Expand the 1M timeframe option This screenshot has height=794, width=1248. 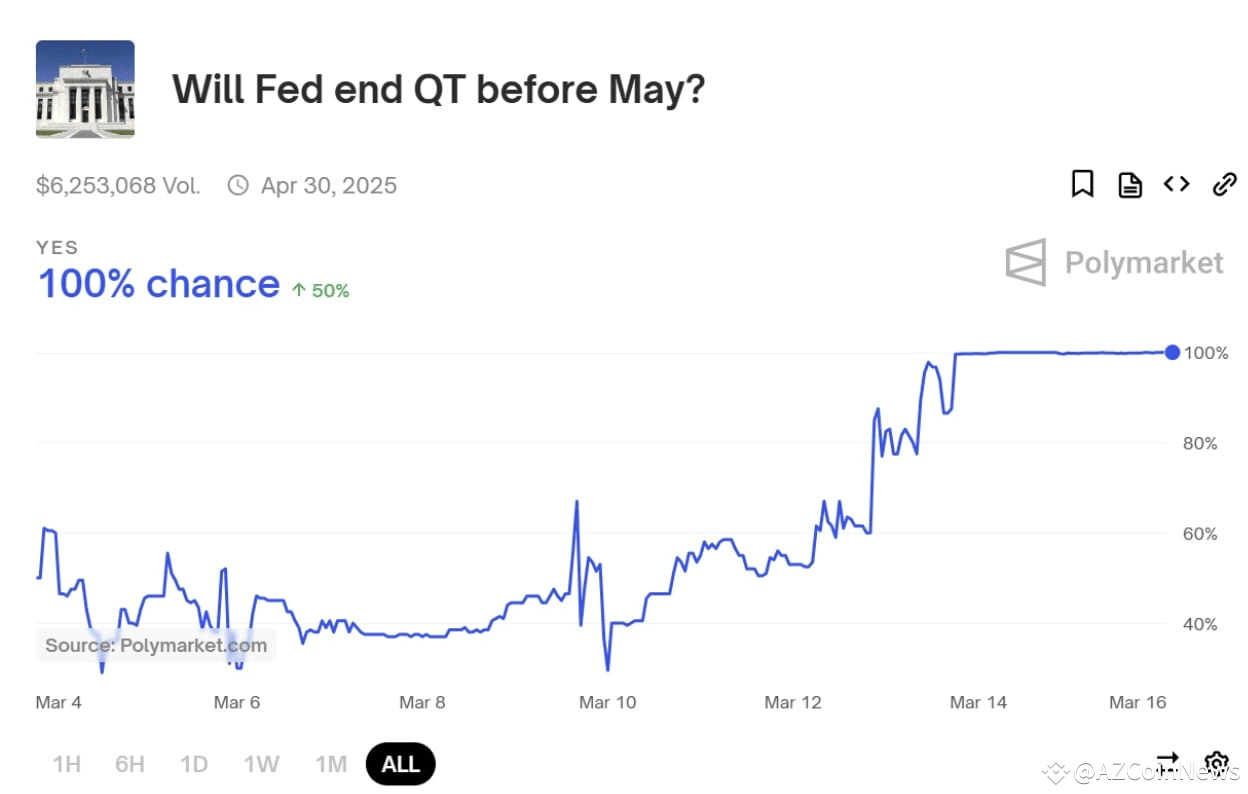point(330,763)
